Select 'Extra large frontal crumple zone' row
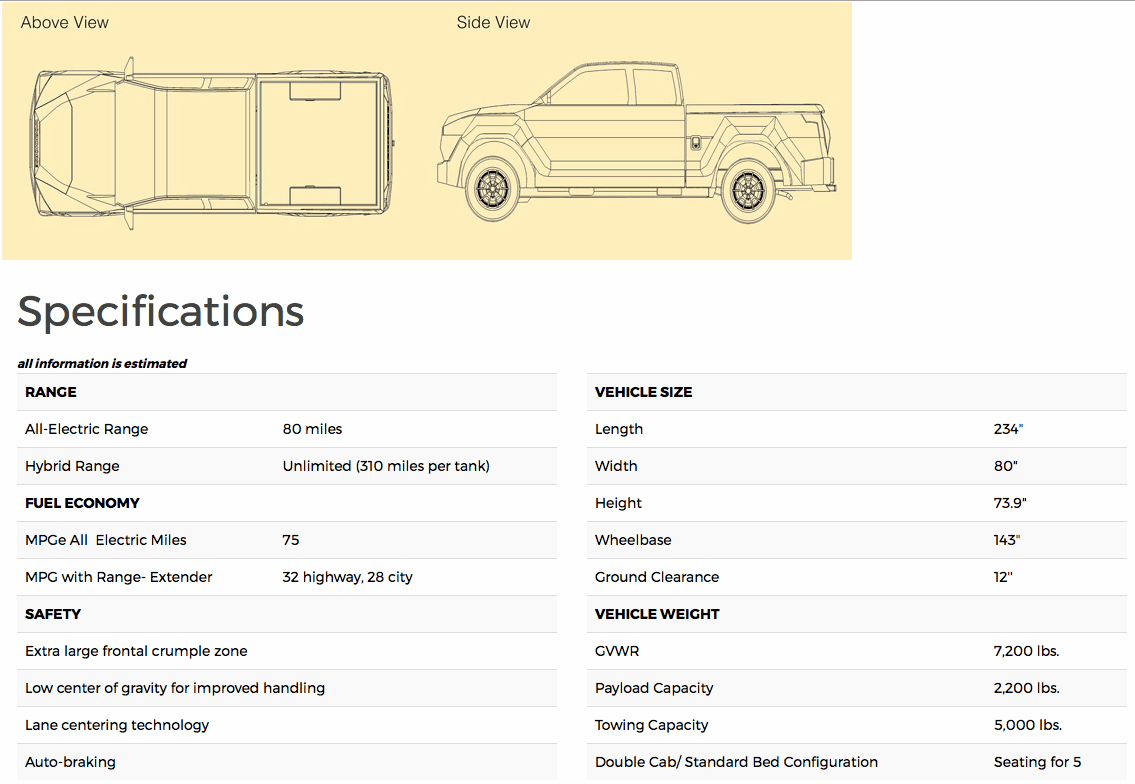Viewport: 1135px width, 784px height. point(287,651)
